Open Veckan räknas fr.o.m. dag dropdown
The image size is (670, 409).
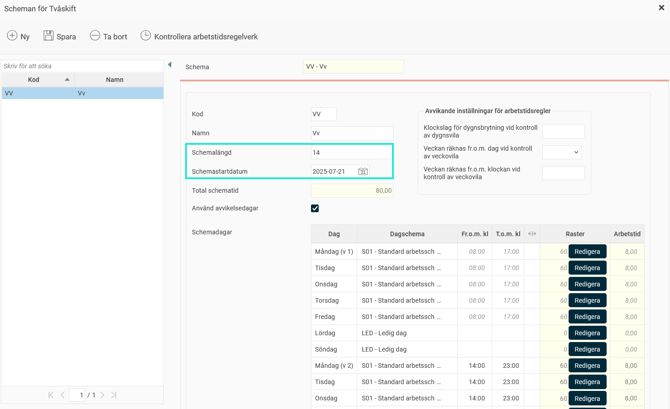pos(562,152)
